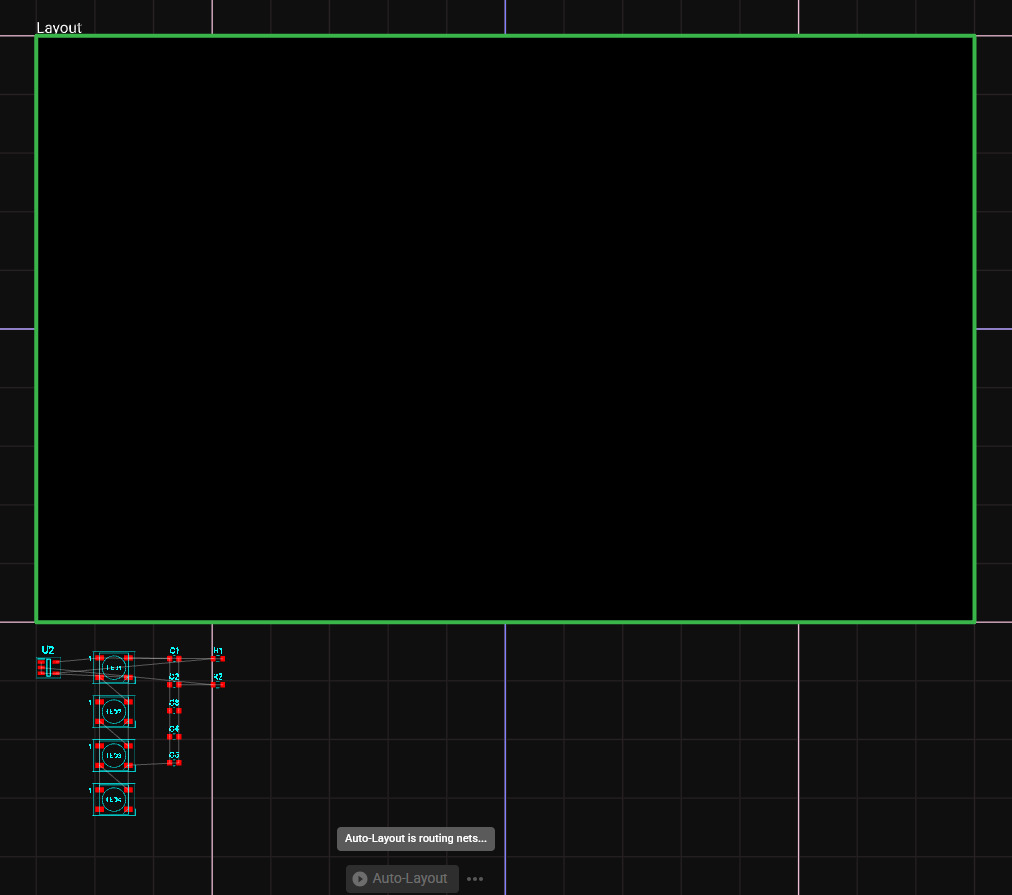Click the 'U2' designator label
The image size is (1012, 895).
48,650
